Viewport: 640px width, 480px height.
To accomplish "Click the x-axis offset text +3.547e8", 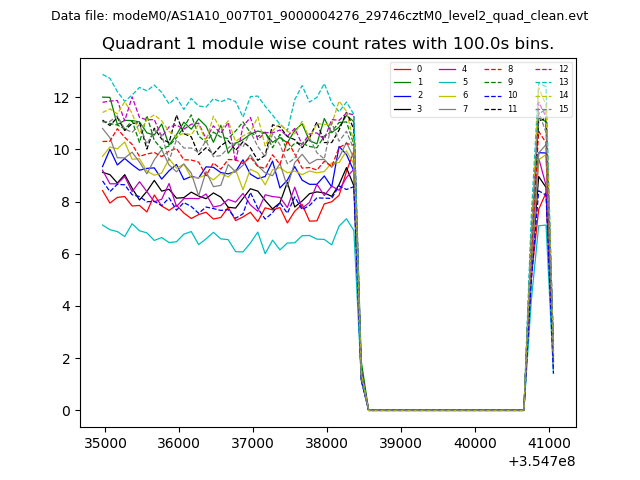I will [541, 461].
